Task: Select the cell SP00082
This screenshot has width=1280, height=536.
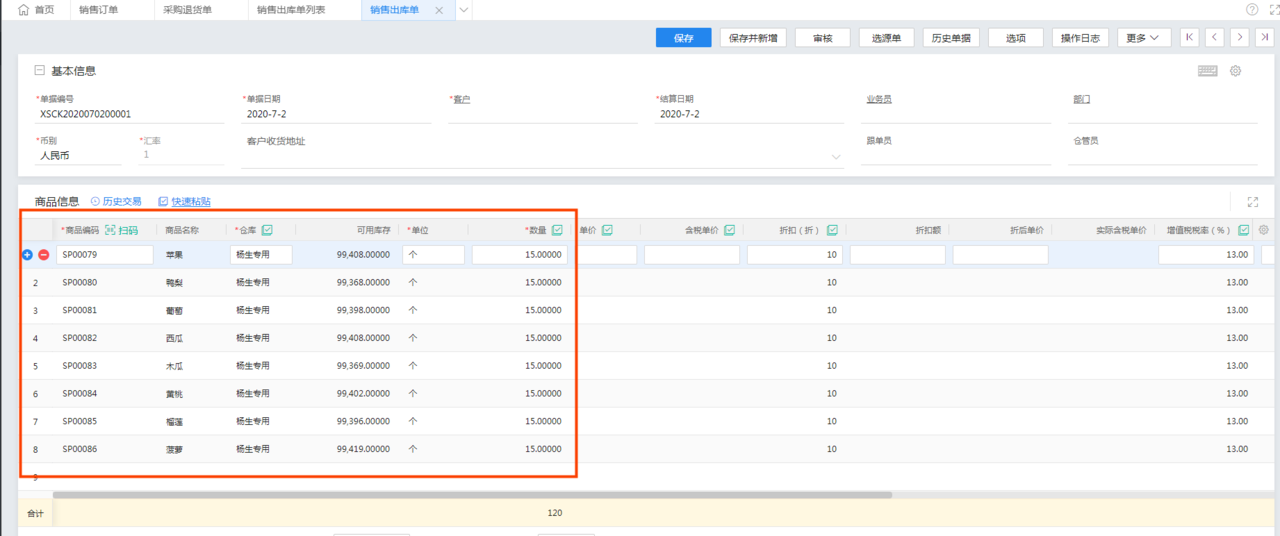Action: 80,338
